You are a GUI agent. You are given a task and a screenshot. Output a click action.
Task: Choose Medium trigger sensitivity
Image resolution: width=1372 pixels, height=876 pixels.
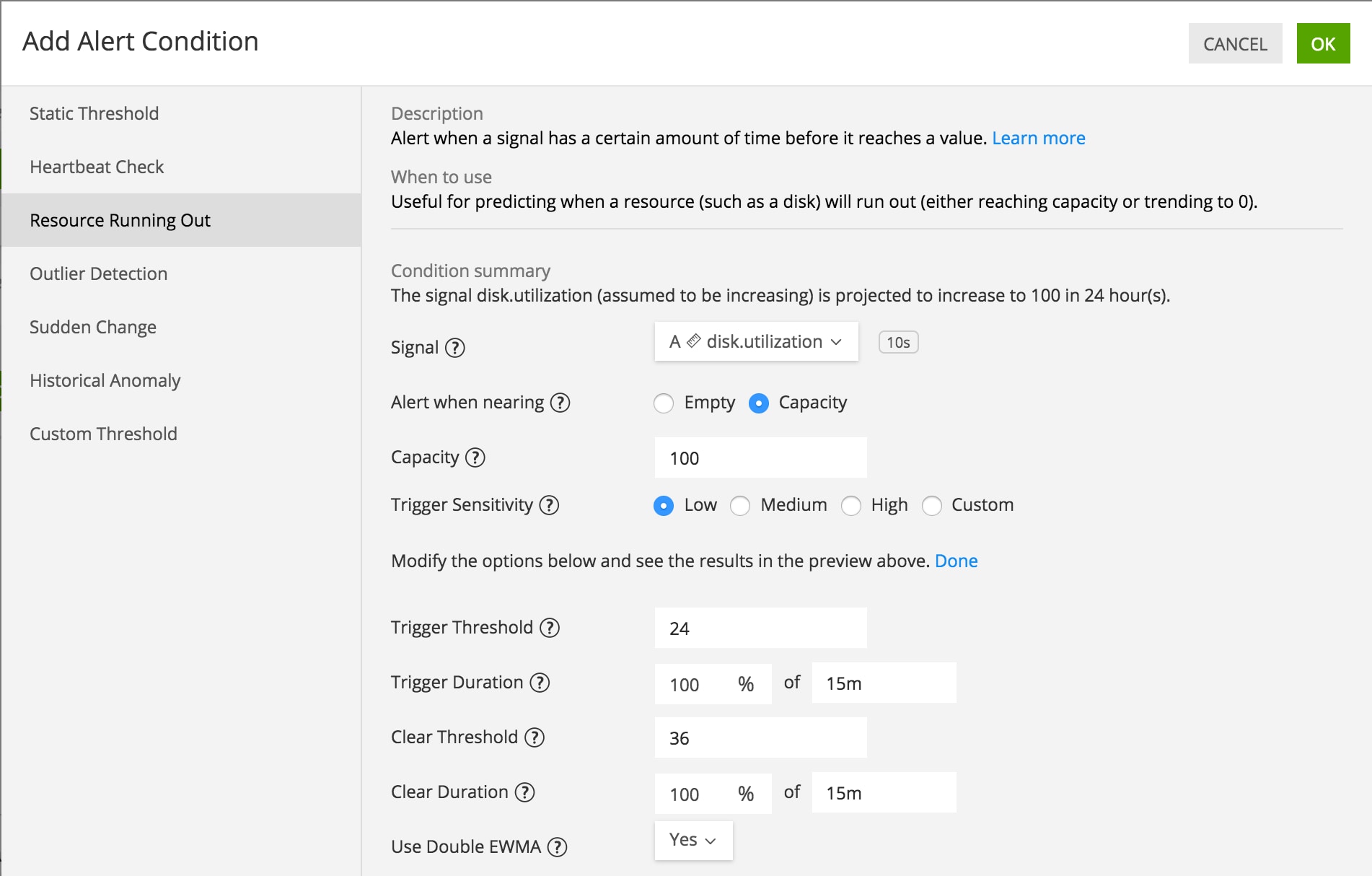coord(740,506)
